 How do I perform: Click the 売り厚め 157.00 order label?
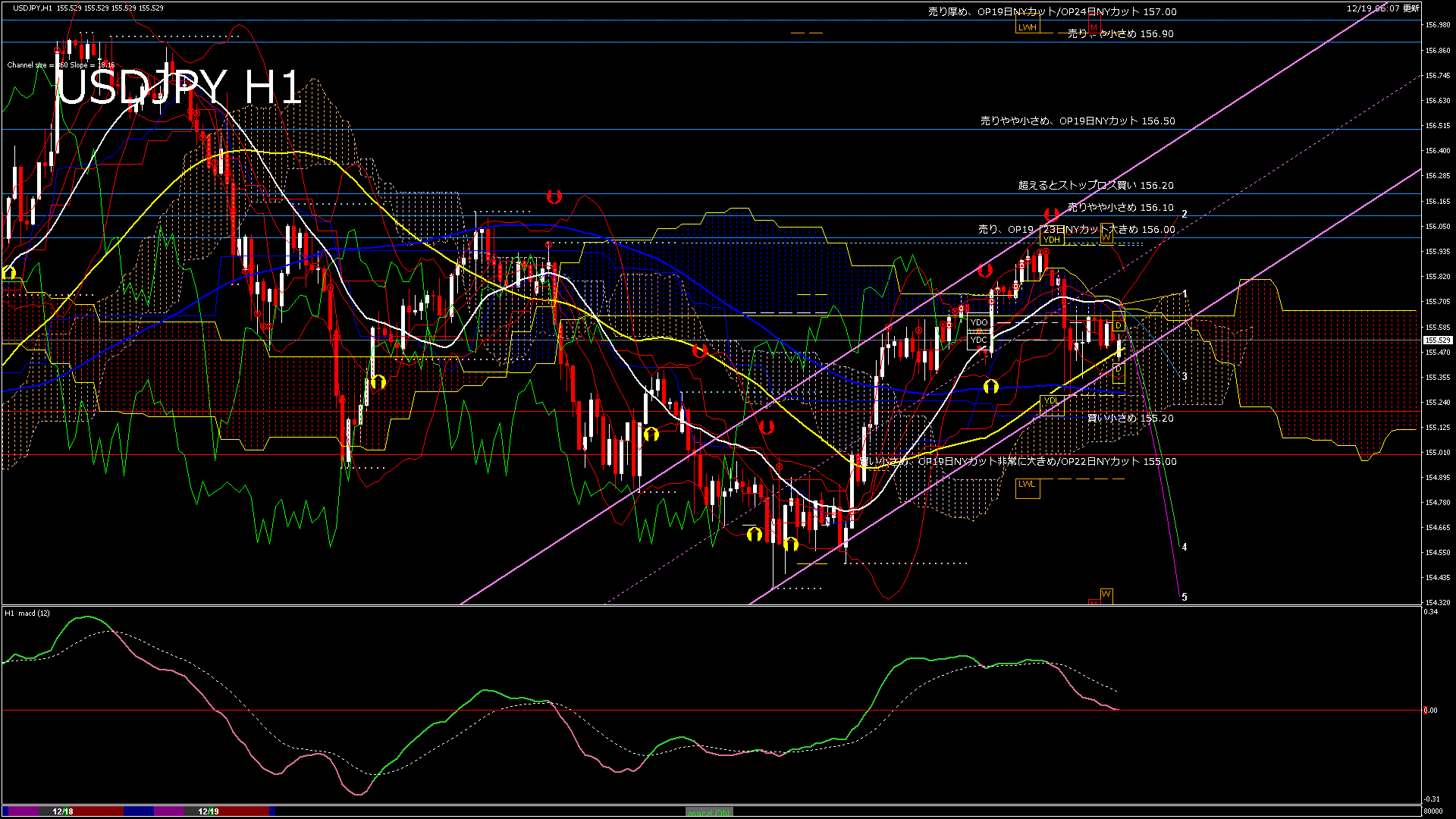tap(1052, 11)
